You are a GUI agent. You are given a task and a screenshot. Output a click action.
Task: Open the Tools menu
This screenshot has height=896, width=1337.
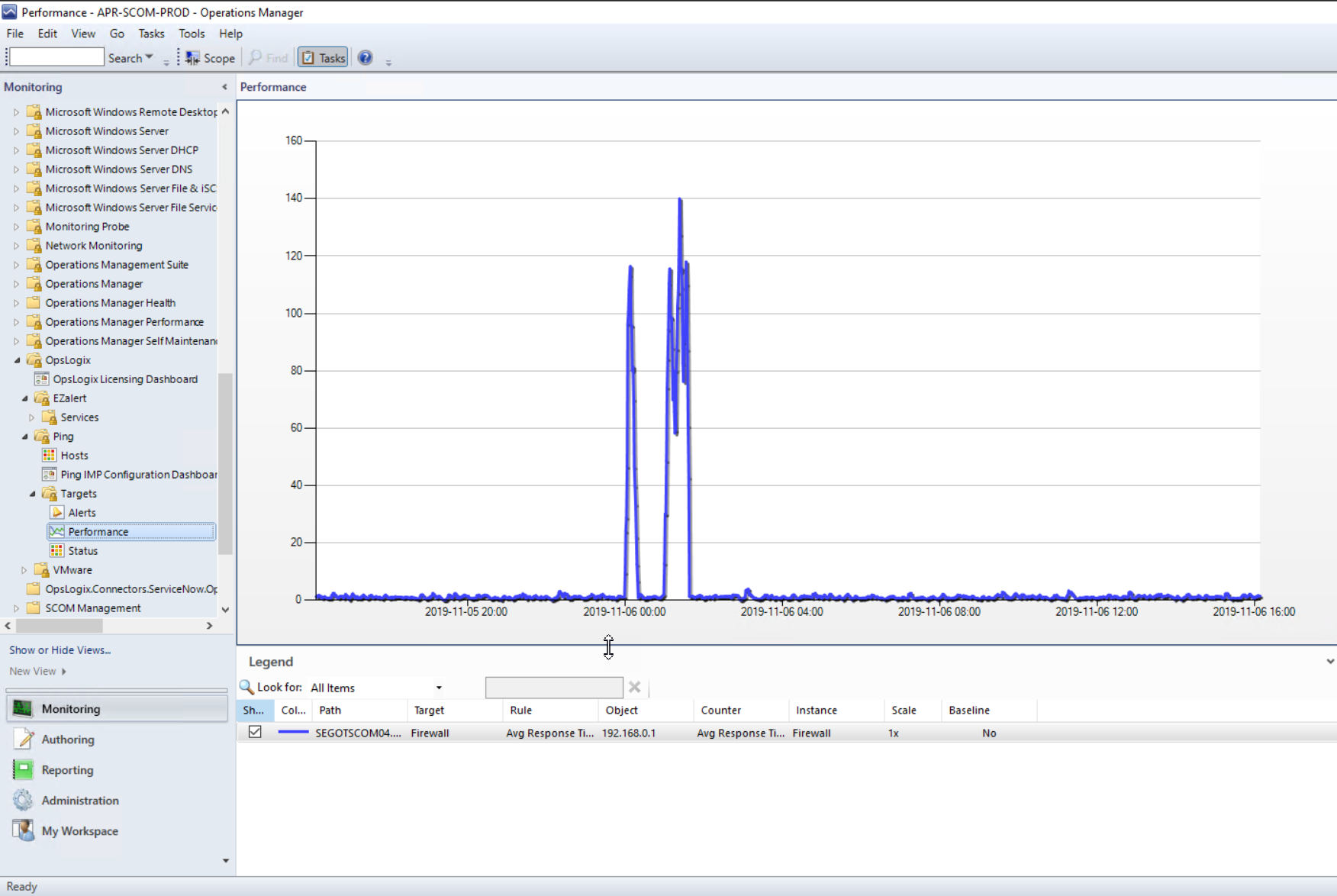click(x=192, y=34)
